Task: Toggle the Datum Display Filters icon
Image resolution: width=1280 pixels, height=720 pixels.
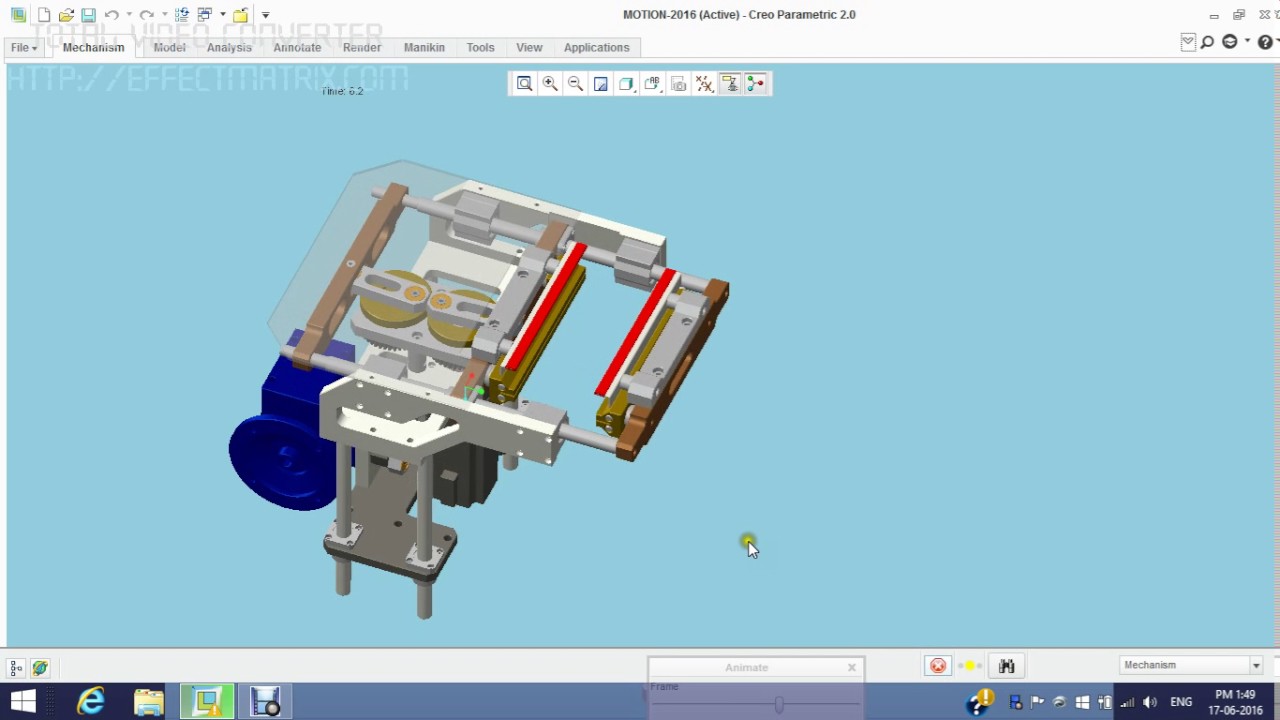Action: [x=704, y=84]
